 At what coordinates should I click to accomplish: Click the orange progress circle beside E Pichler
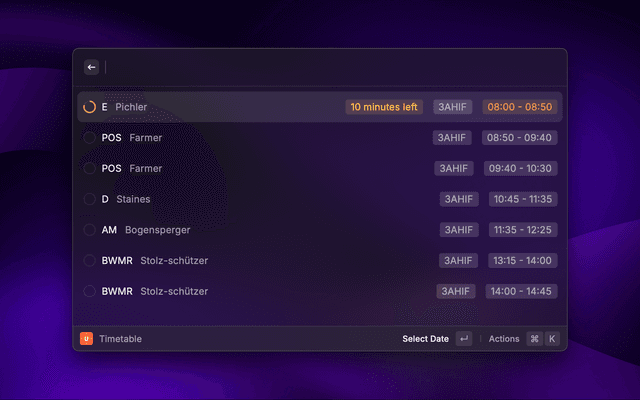[89, 107]
